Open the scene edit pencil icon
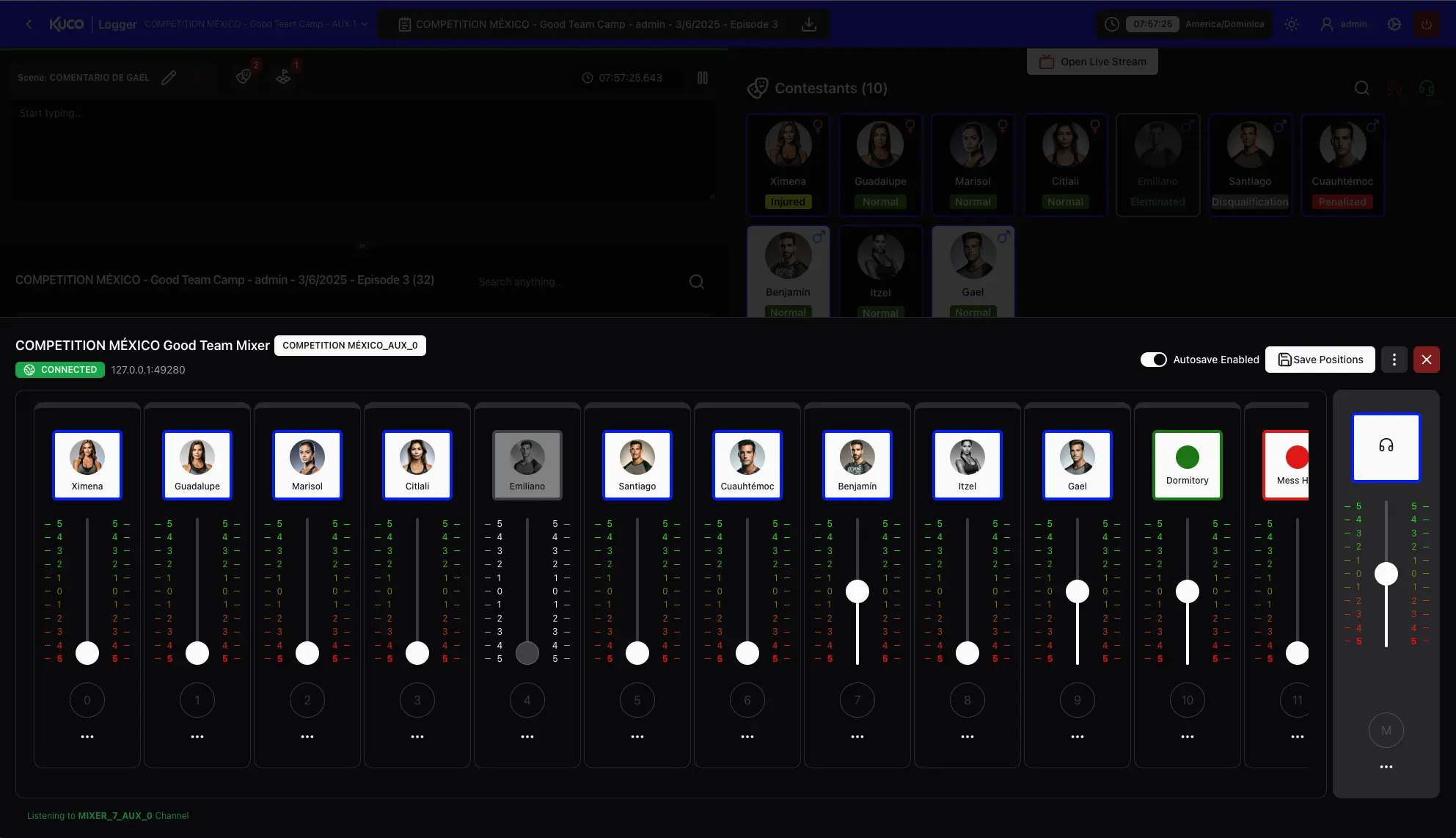Screen dimensions: 1456x838 (x=169, y=77)
